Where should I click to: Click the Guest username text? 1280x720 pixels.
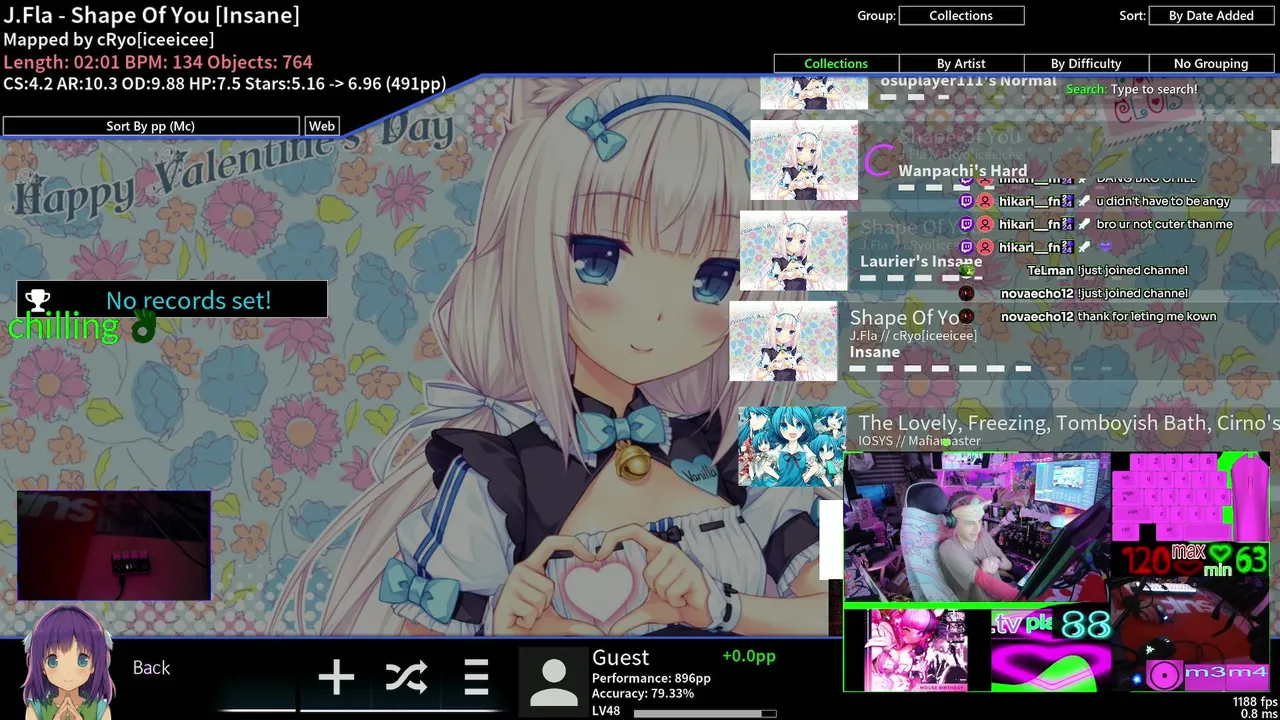coord(620,657)
